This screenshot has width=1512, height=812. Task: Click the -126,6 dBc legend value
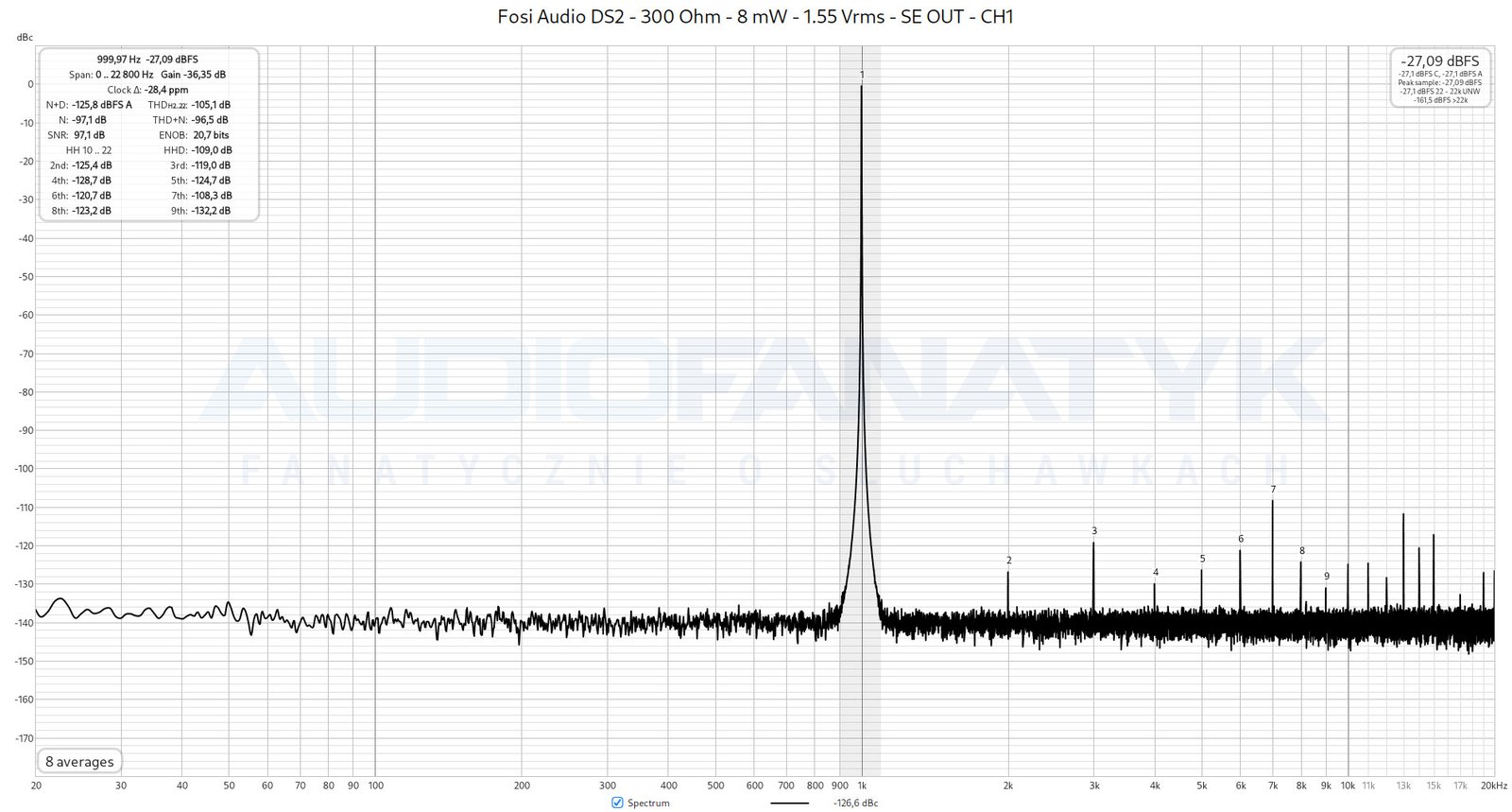point(855,803)
